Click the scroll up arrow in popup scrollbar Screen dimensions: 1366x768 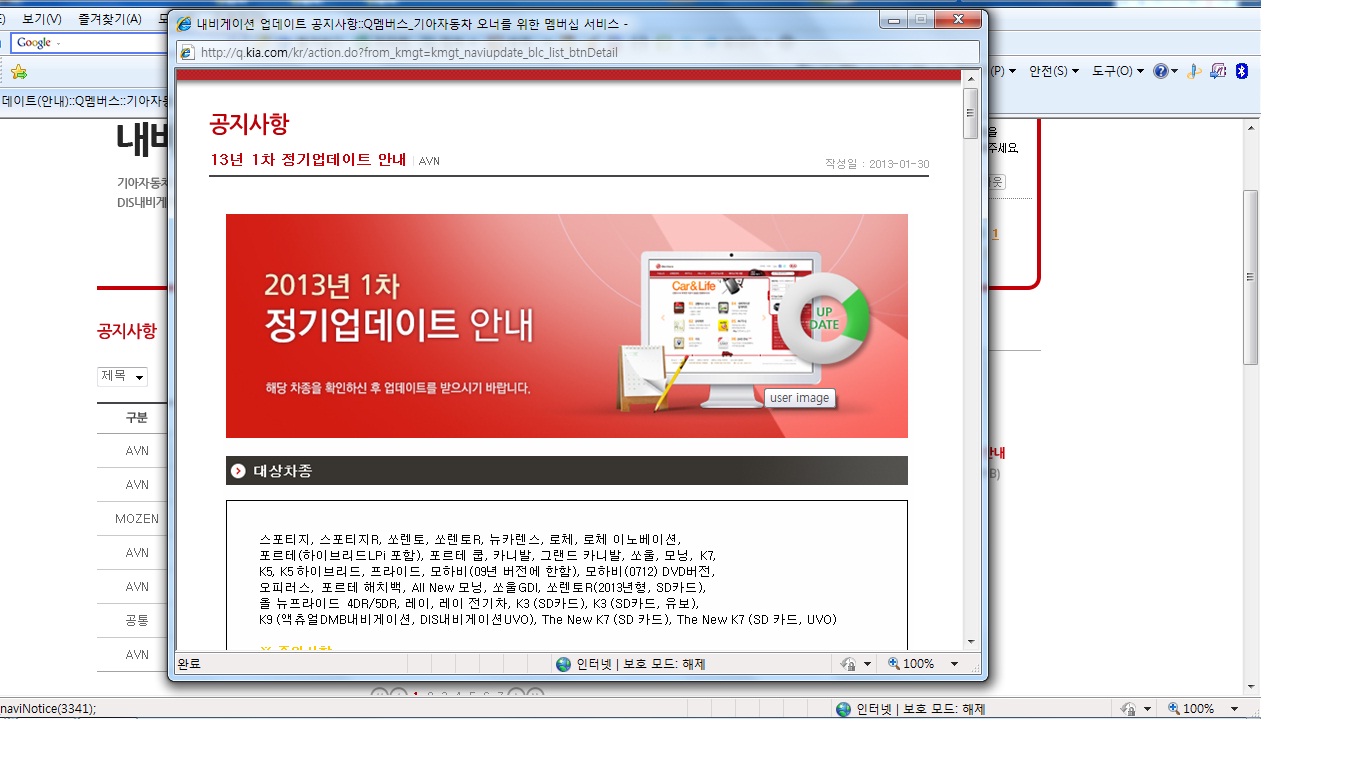970,77
